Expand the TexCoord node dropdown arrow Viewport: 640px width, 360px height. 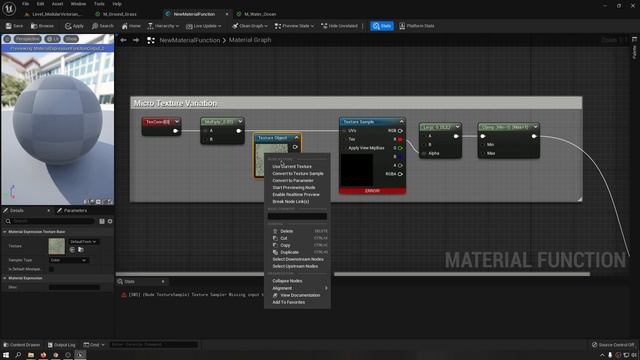(x=177, y=122)
